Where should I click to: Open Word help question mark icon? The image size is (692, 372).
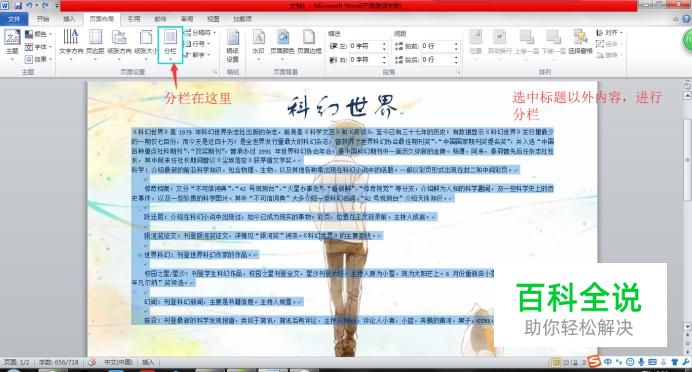tap(686, 19)
